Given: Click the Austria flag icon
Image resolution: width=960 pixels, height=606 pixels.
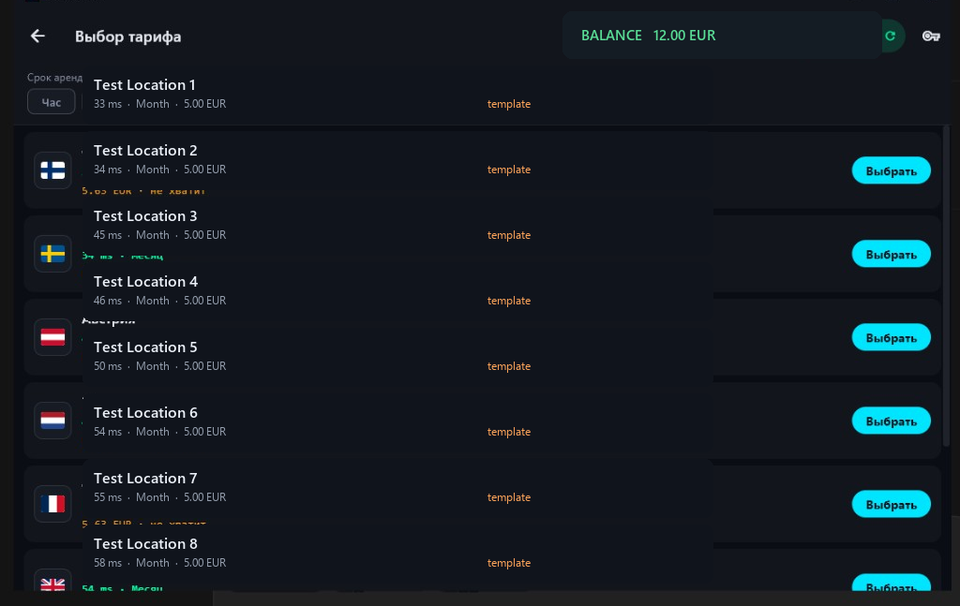Looking at the screenshot, I should (x=53, y=337).
